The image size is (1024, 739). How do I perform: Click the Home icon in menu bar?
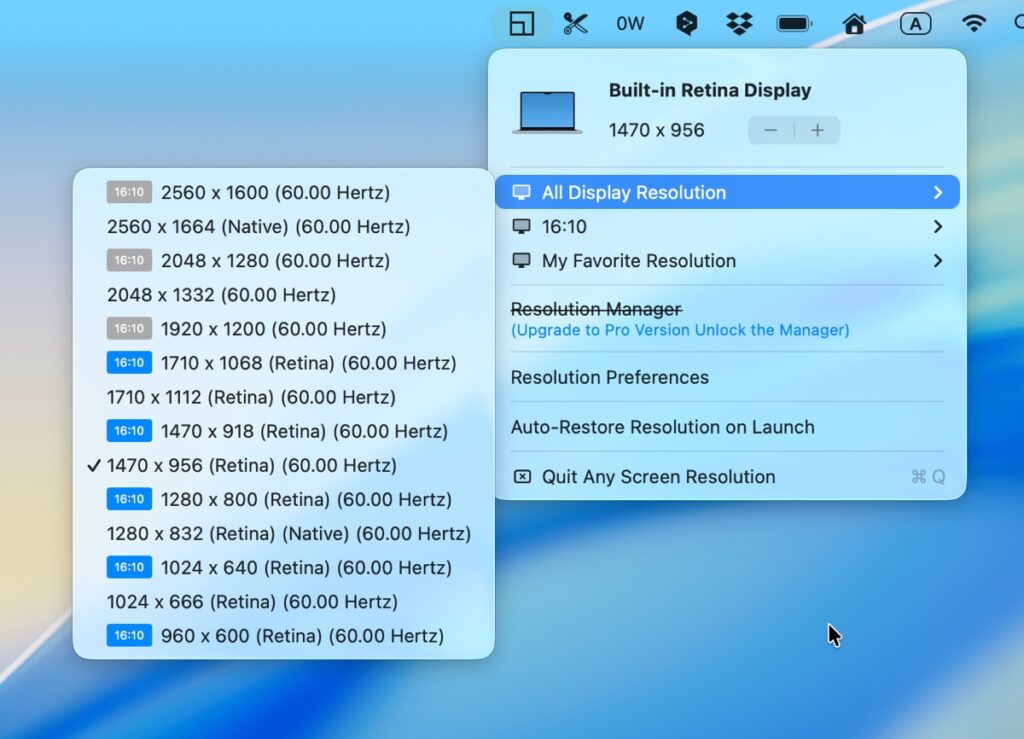pos(854,23)
